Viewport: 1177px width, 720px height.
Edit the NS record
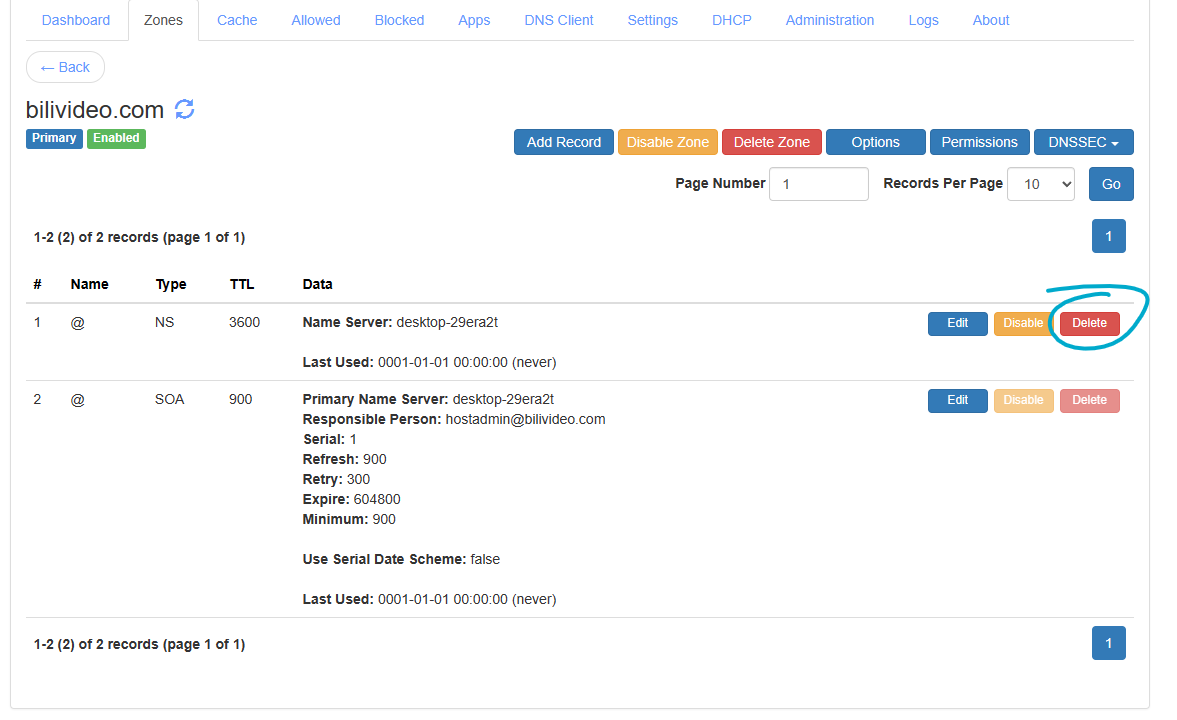[958, 323]
